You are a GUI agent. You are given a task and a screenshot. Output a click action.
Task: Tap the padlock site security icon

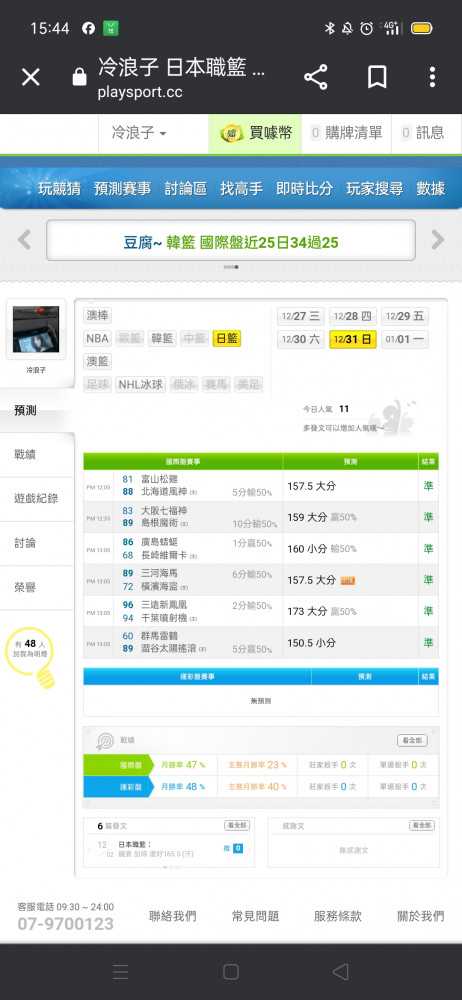click(79, 78)
